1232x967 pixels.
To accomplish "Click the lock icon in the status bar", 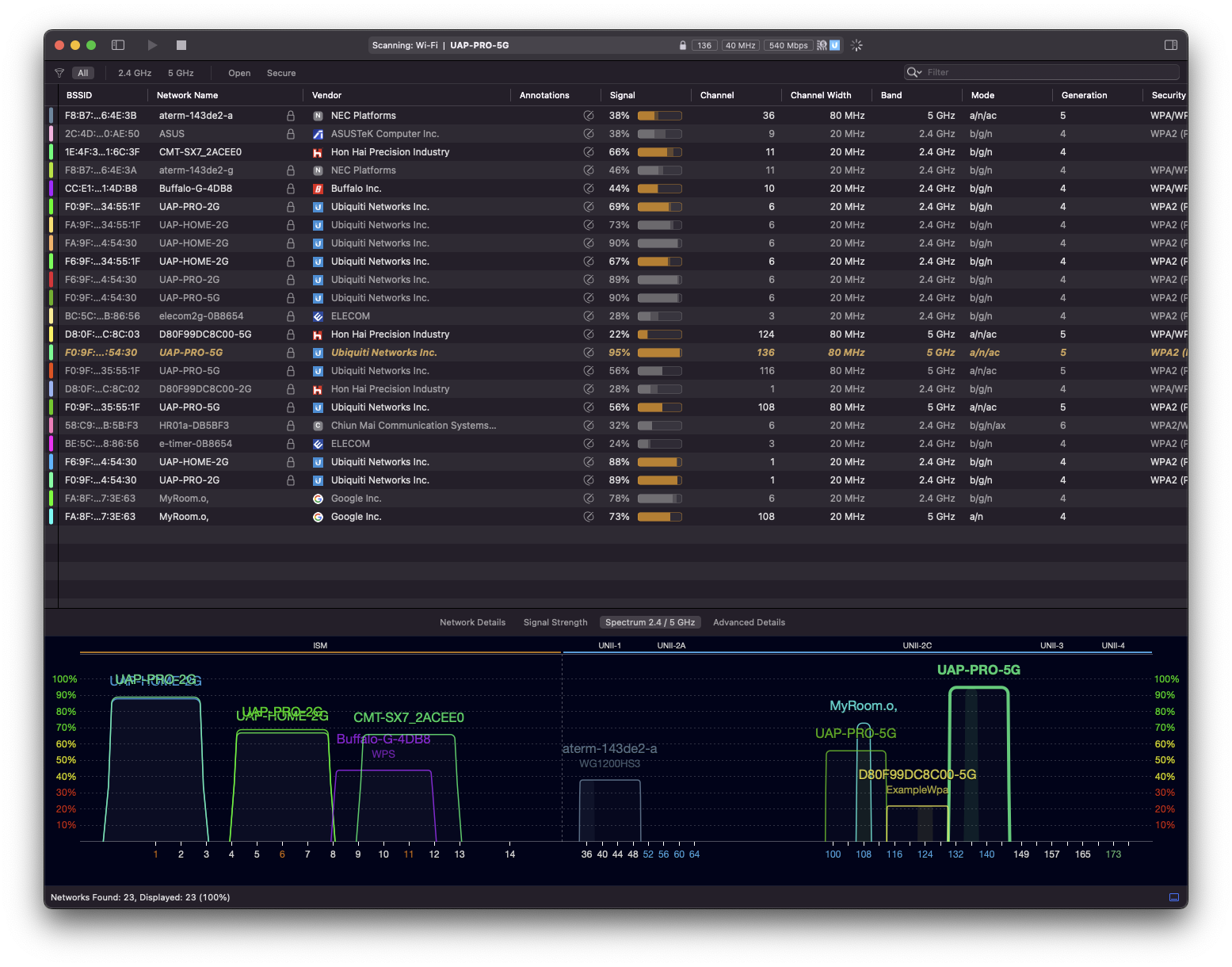I will pyautogui.click(x=683, y=45).
